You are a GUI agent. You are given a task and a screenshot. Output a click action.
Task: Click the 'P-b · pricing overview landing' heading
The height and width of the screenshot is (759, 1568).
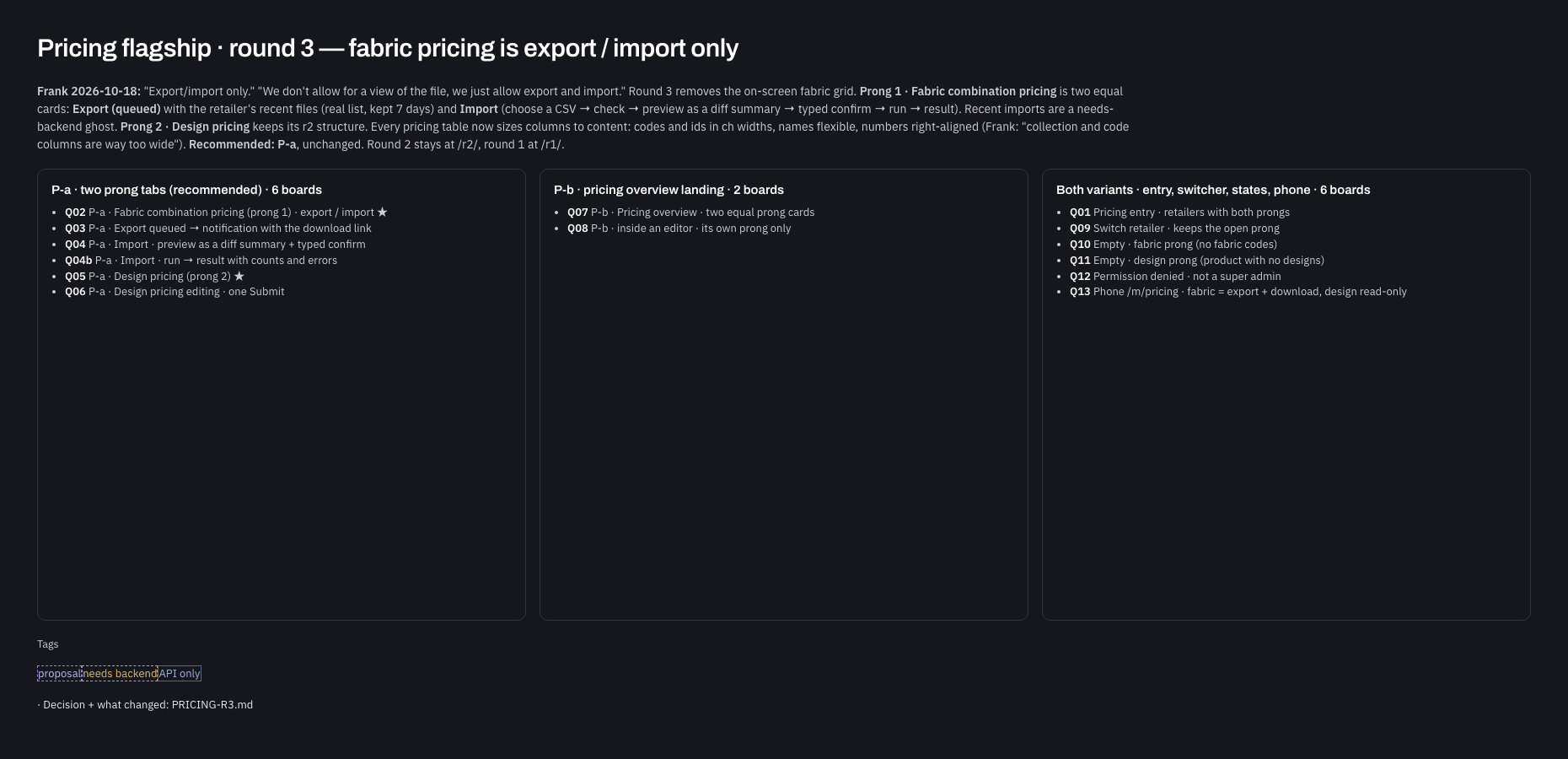(x=669, y=190)
